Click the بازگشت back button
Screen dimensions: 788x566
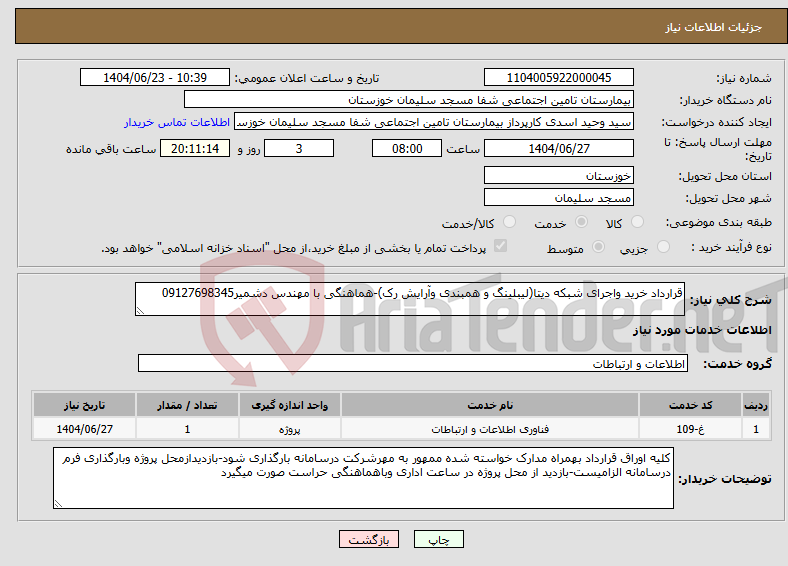pyautogui.click(x=369, y=539)
